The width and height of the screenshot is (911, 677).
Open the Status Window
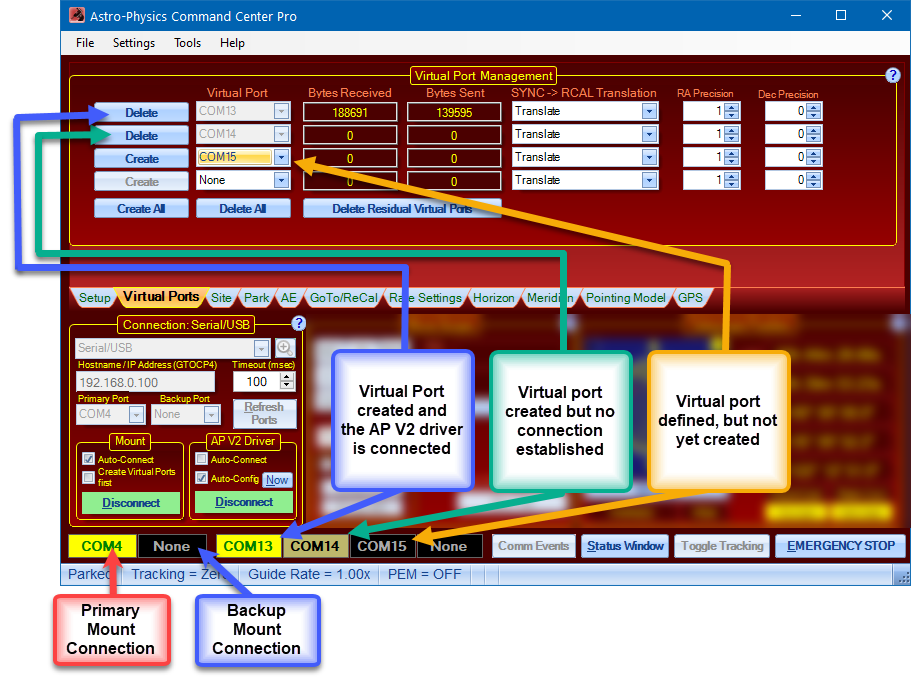625,546
